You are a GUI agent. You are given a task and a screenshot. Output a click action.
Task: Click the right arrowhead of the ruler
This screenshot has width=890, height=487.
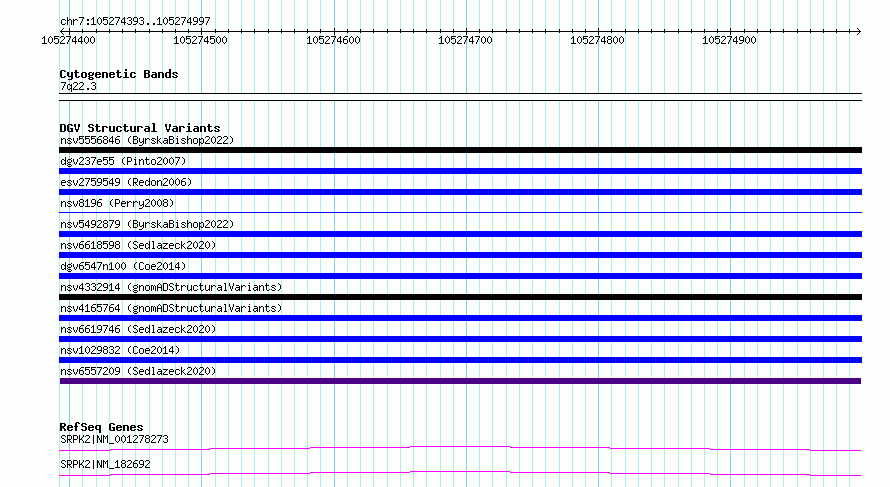point(858,31)
